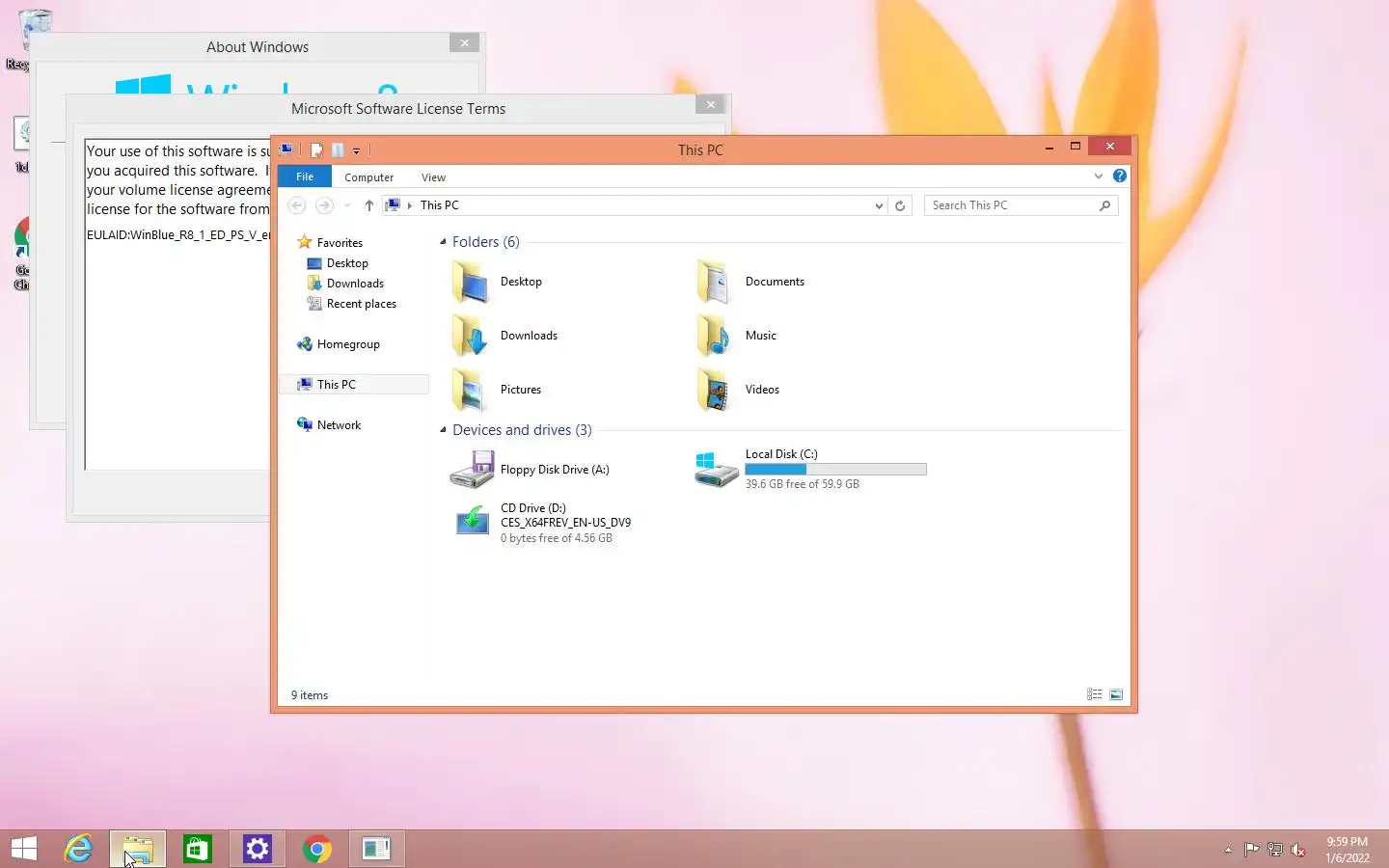The width and height of the screenshot is (1389, 868).
Task: Open the address bar history dropdown
Action: [x=878, y=205]
